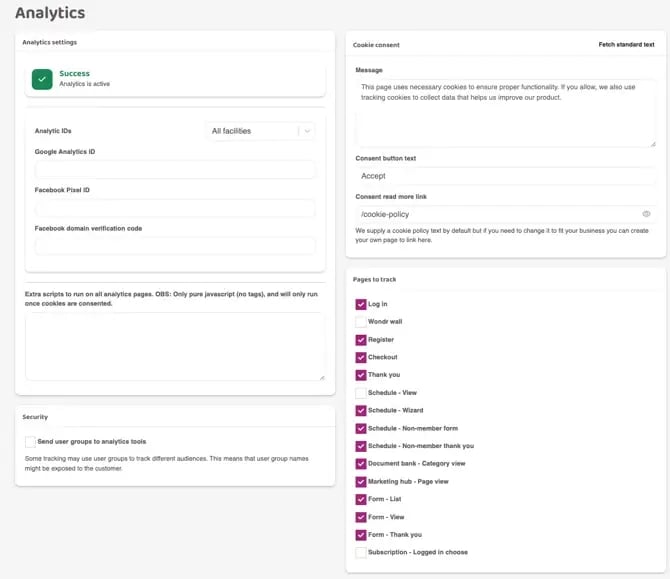Enable tracking for Schedule - View
Screen dimensions: 670x579
[x=361, y=393]
